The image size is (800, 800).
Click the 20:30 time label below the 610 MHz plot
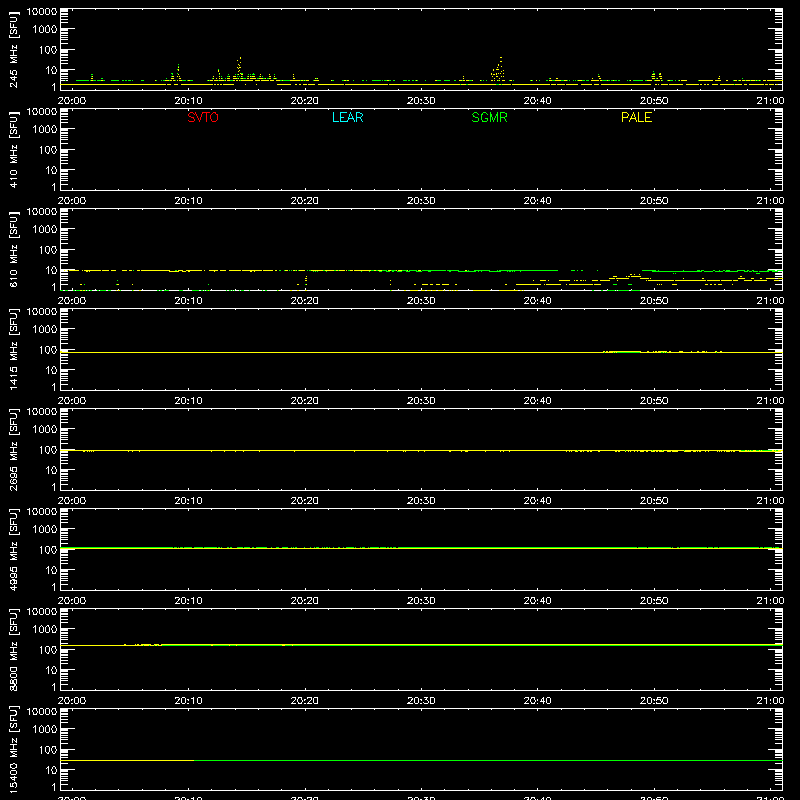tap(421, 301)
